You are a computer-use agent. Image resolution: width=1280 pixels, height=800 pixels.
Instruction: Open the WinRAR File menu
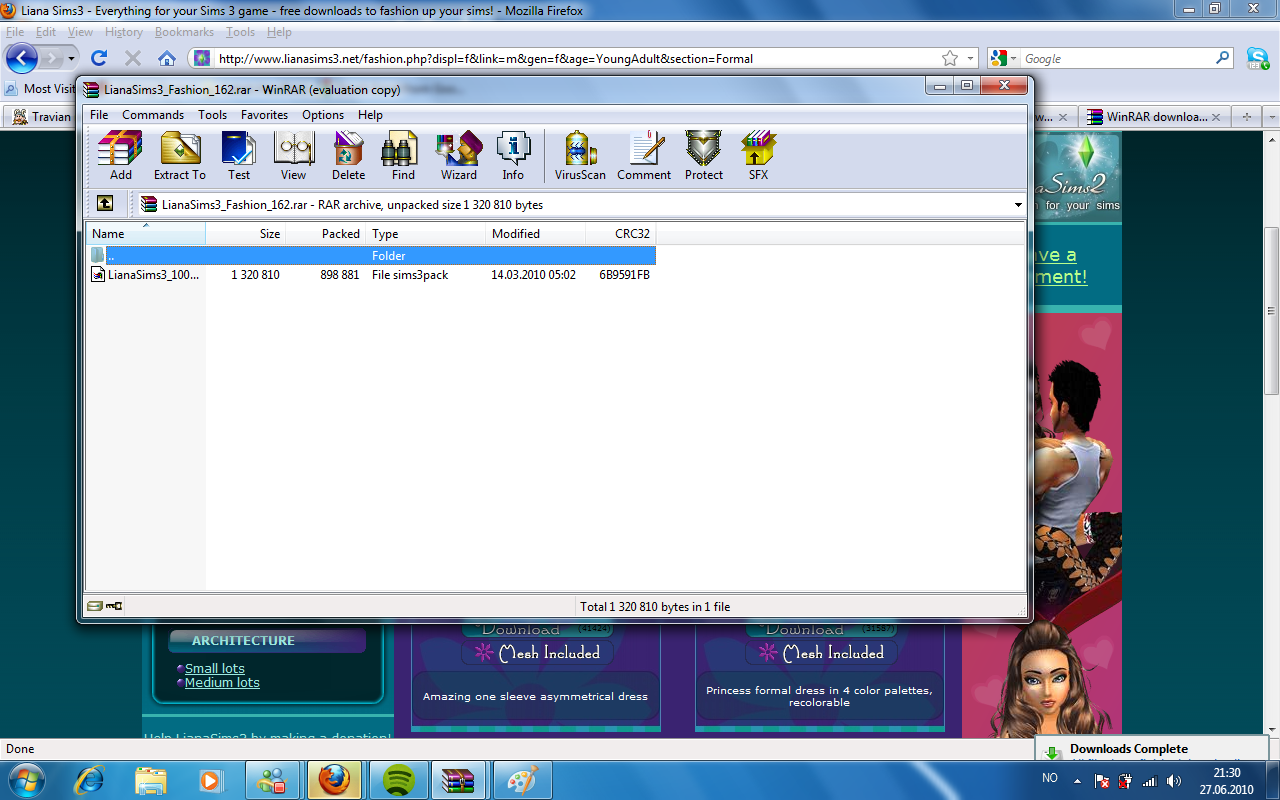point(99,115)
